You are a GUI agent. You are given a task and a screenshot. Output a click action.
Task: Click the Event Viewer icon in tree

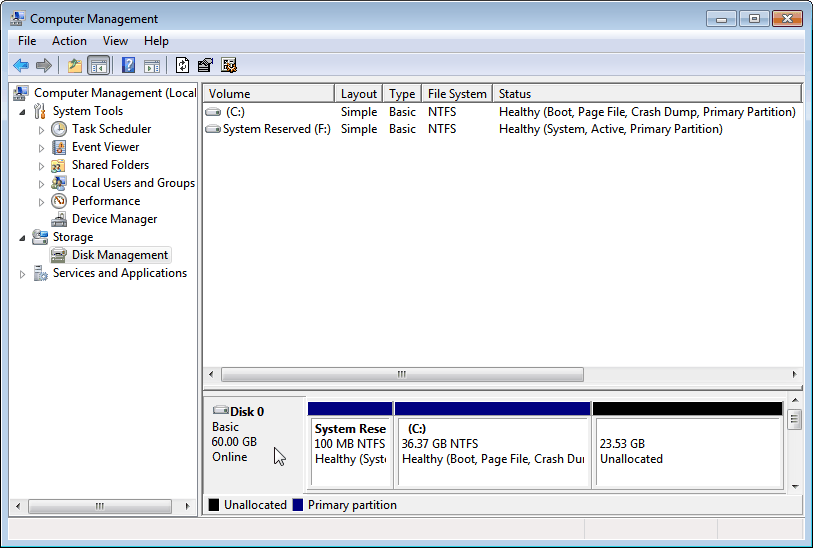(59, 147)
